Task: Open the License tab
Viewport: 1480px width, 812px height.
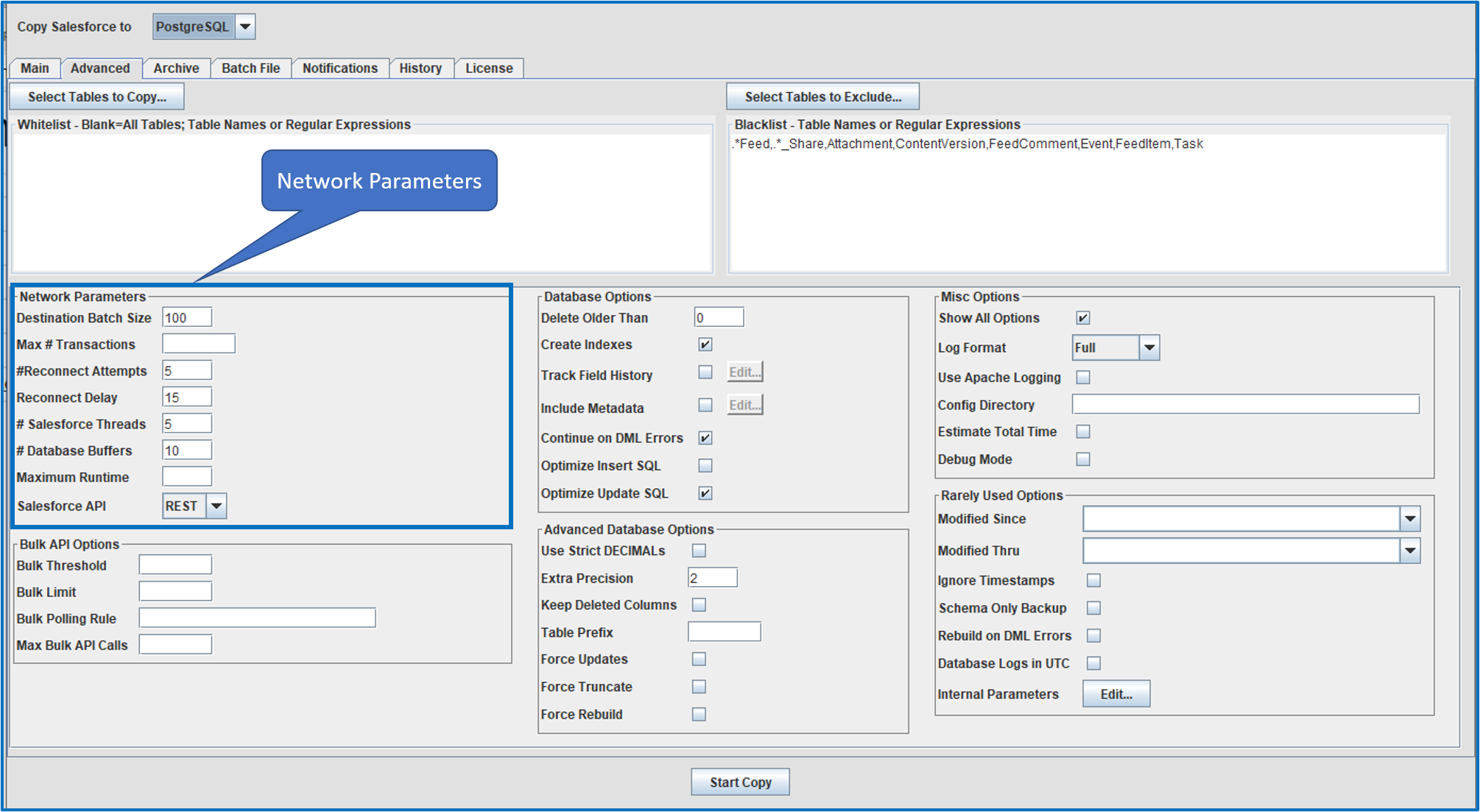Action: (489, 68)
